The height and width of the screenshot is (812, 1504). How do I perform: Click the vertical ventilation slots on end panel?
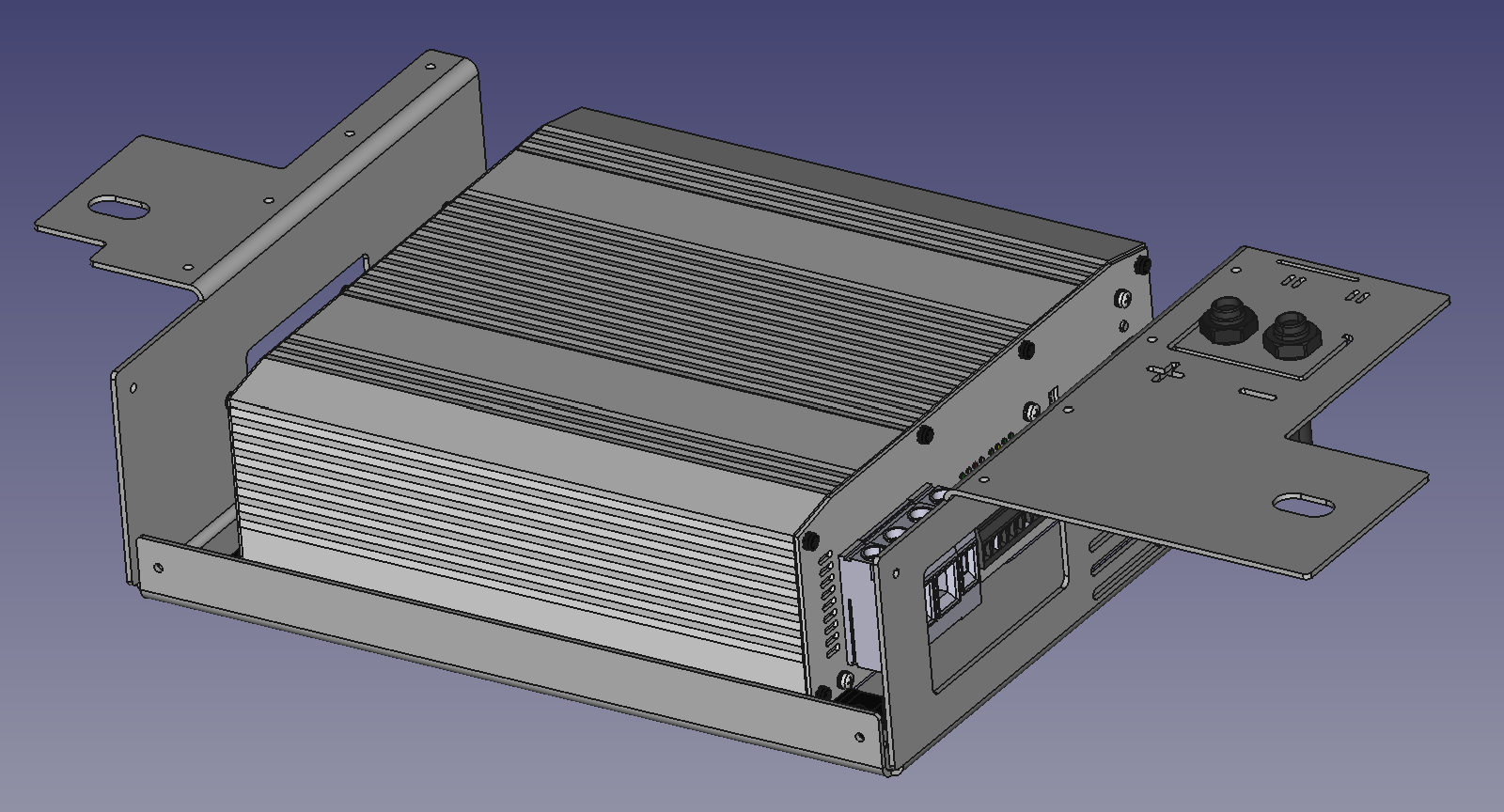tap(827, 601)
